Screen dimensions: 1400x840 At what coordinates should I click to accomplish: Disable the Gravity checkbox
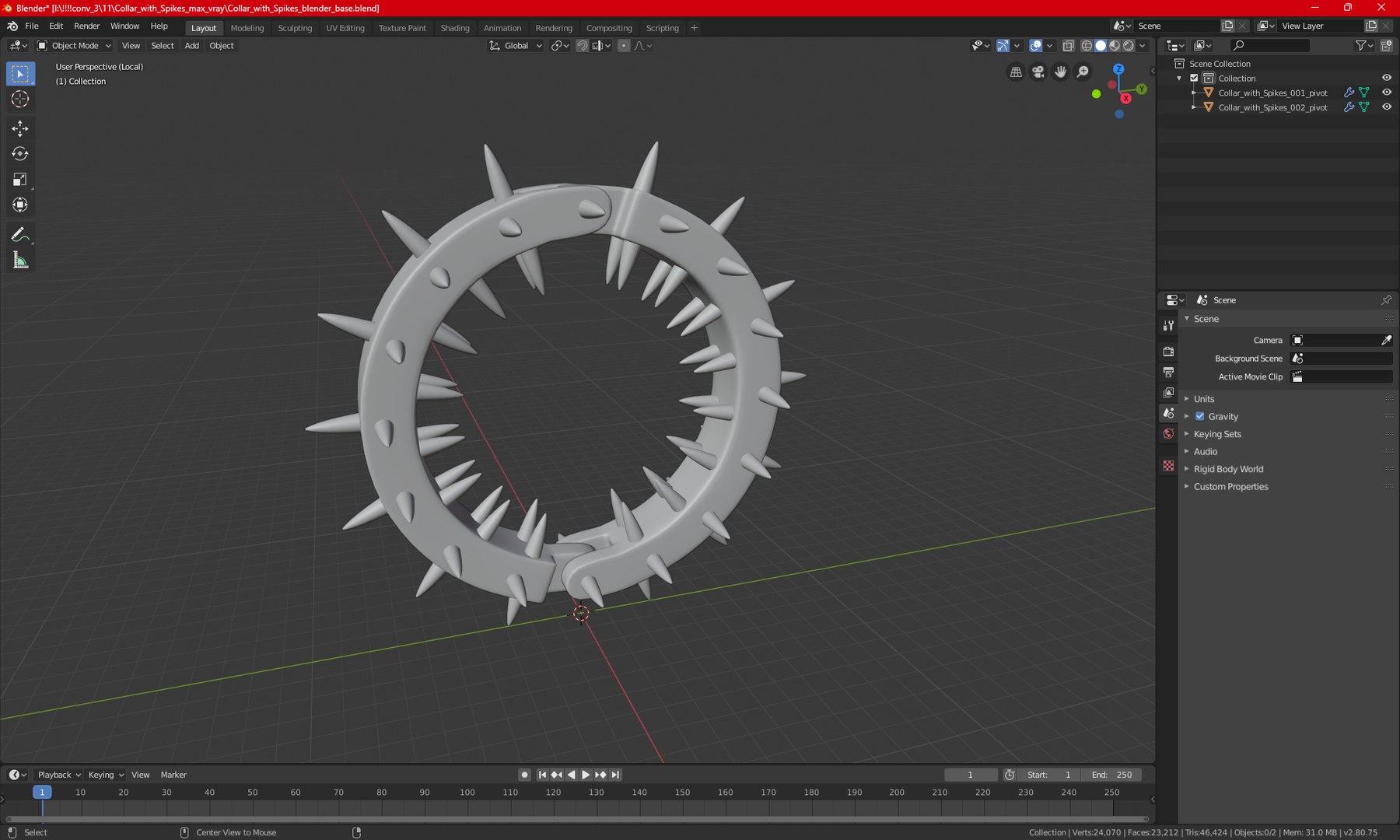[x=1200, y=416]
